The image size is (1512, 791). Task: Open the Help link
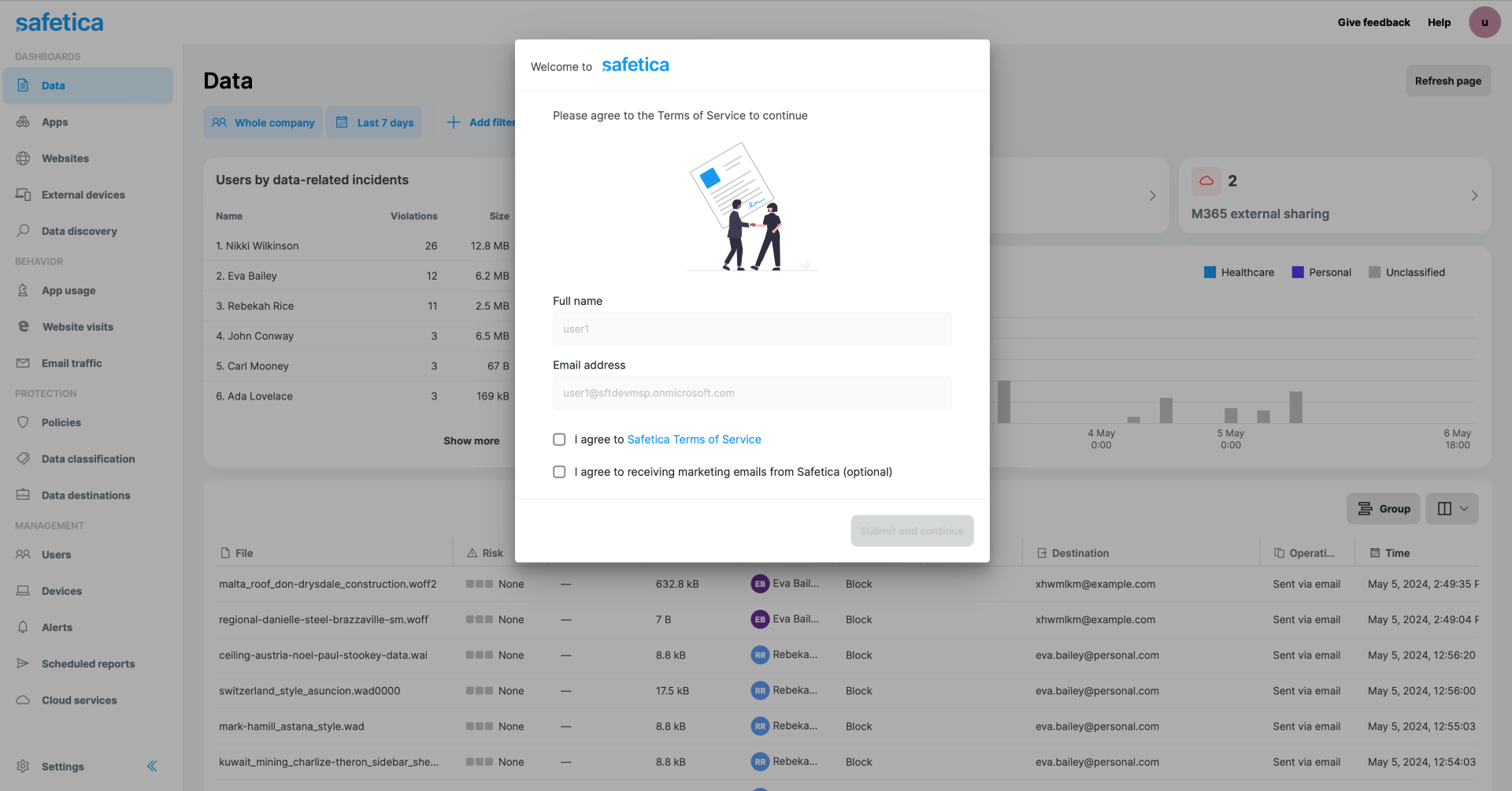tap(1439, 22)
